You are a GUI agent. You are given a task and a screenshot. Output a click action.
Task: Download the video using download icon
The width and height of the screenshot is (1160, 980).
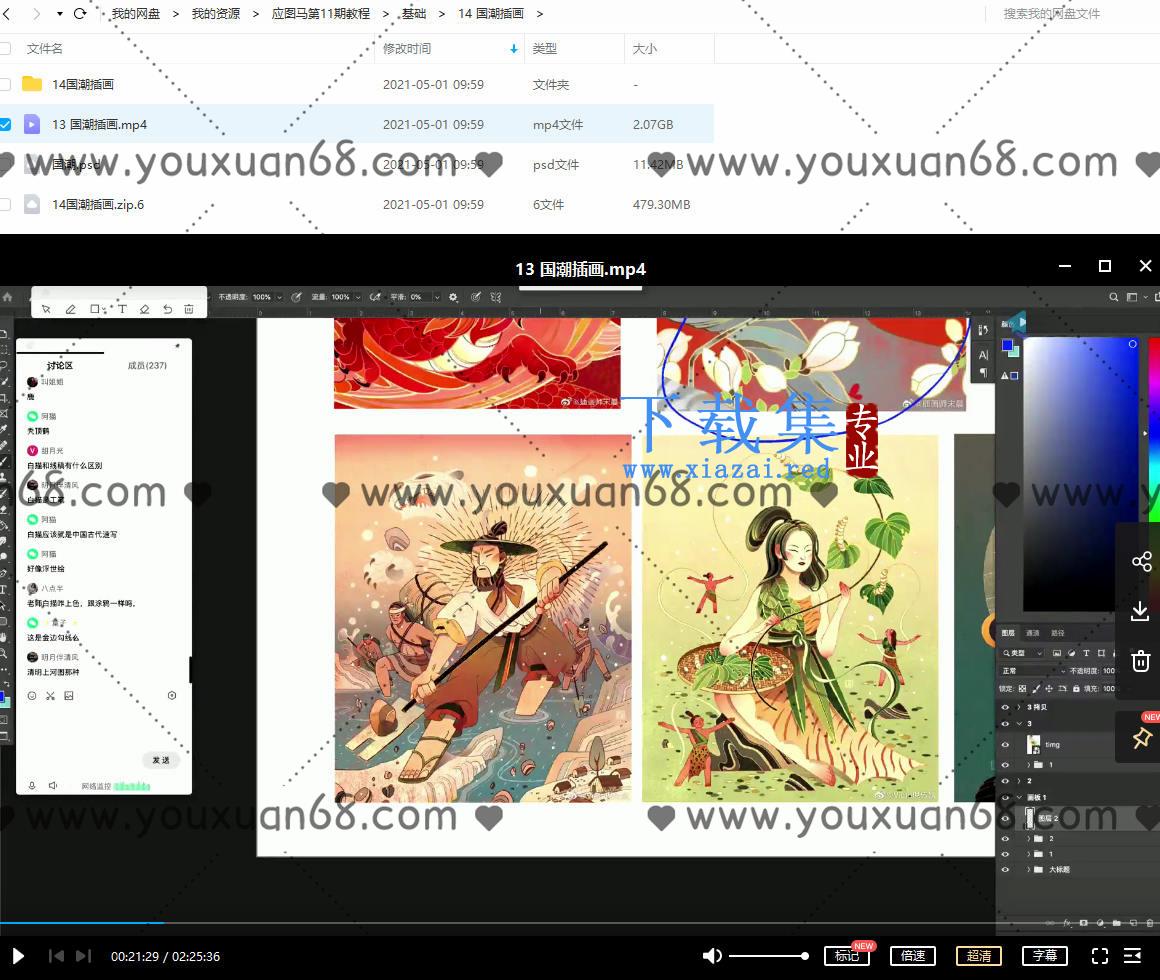(x=1140, y=611)
